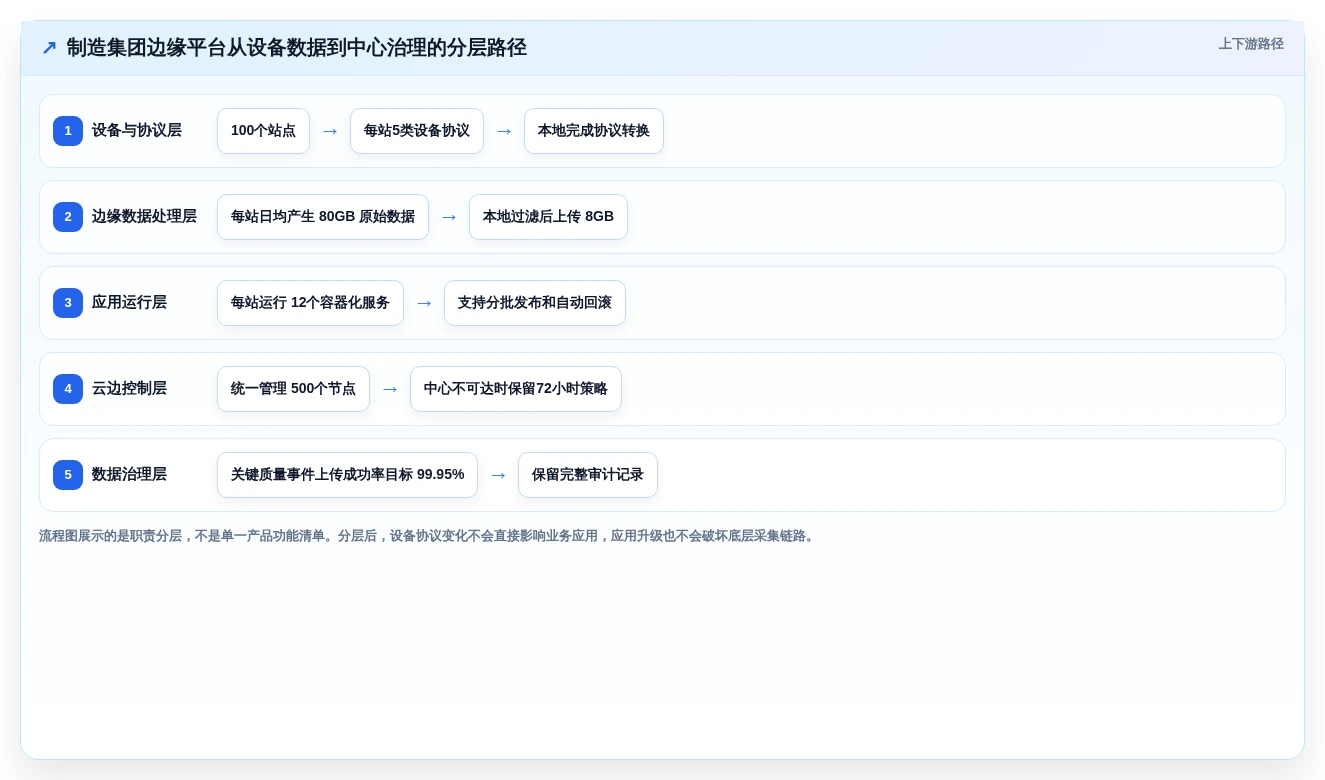Click the 应用运行层 layer label
The image size is (1325, 780).
pos(129,303)
